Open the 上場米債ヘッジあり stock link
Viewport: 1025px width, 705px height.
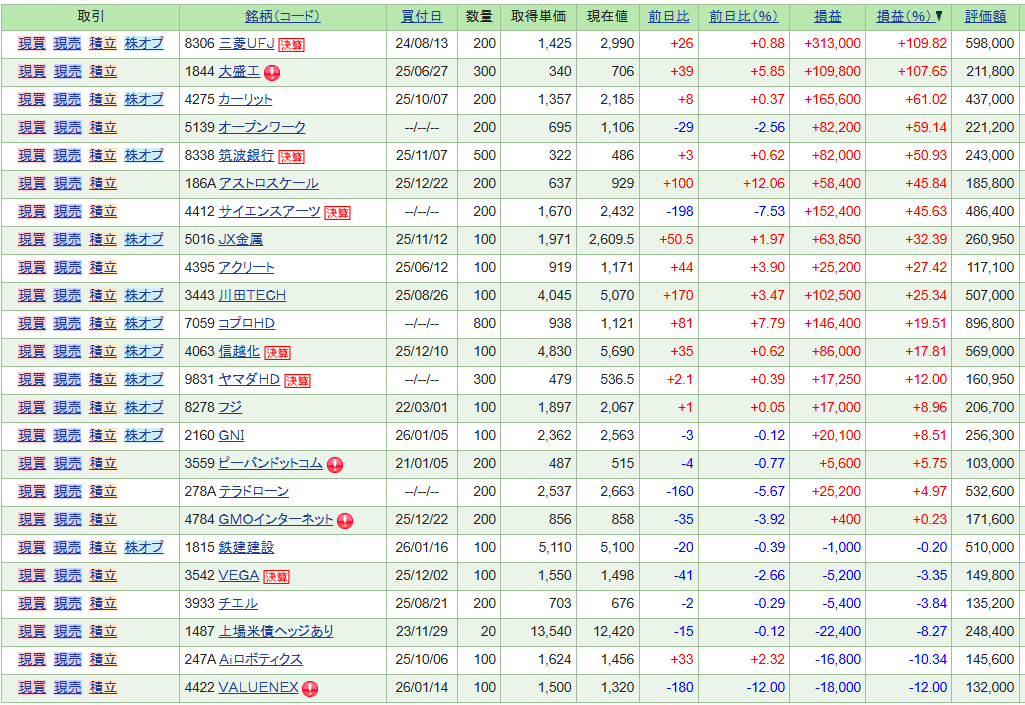[276, 632]
